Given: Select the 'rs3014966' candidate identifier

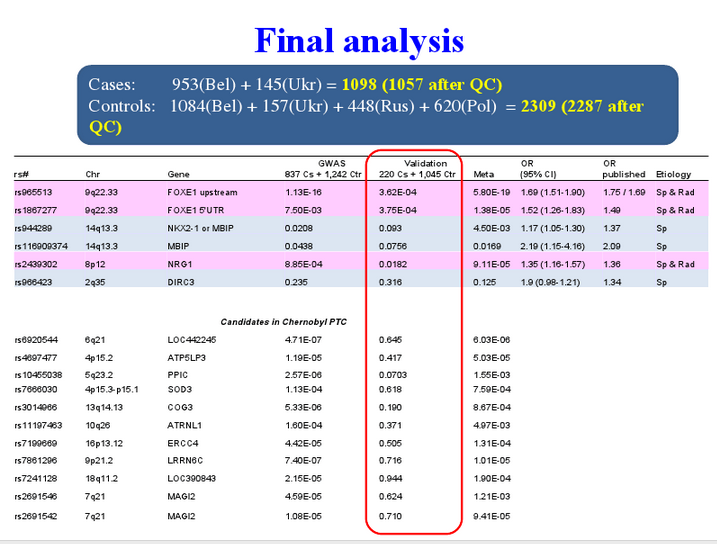Looking at the screenshot, I should 36,408.
